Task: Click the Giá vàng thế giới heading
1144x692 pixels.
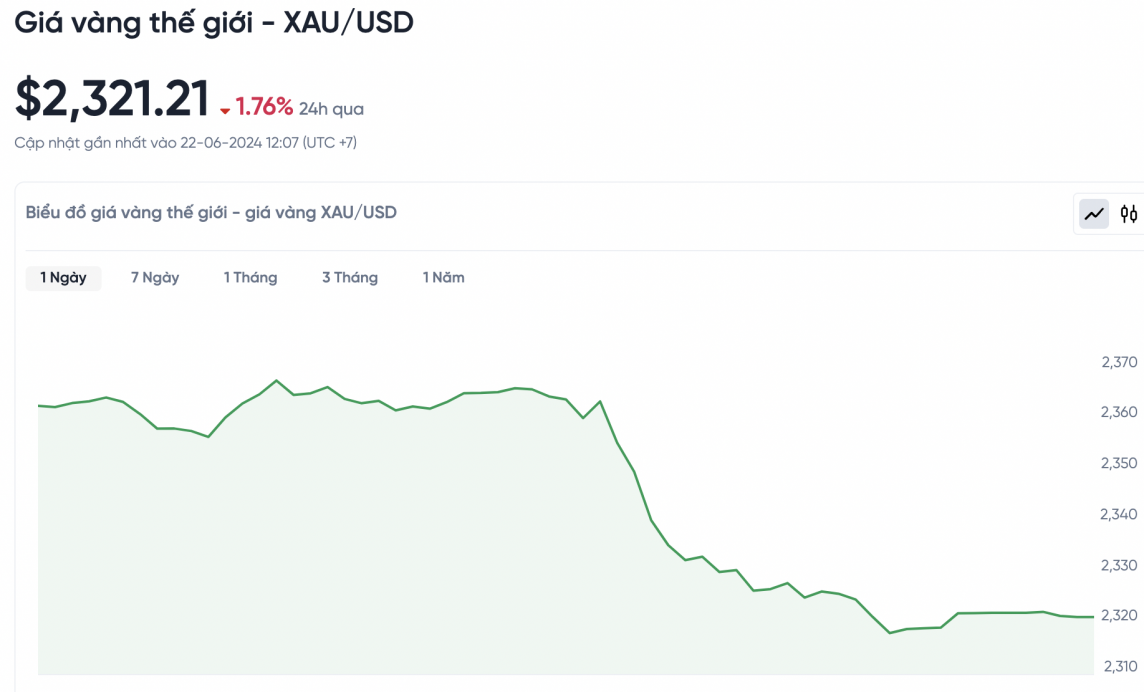Action: 214,23
